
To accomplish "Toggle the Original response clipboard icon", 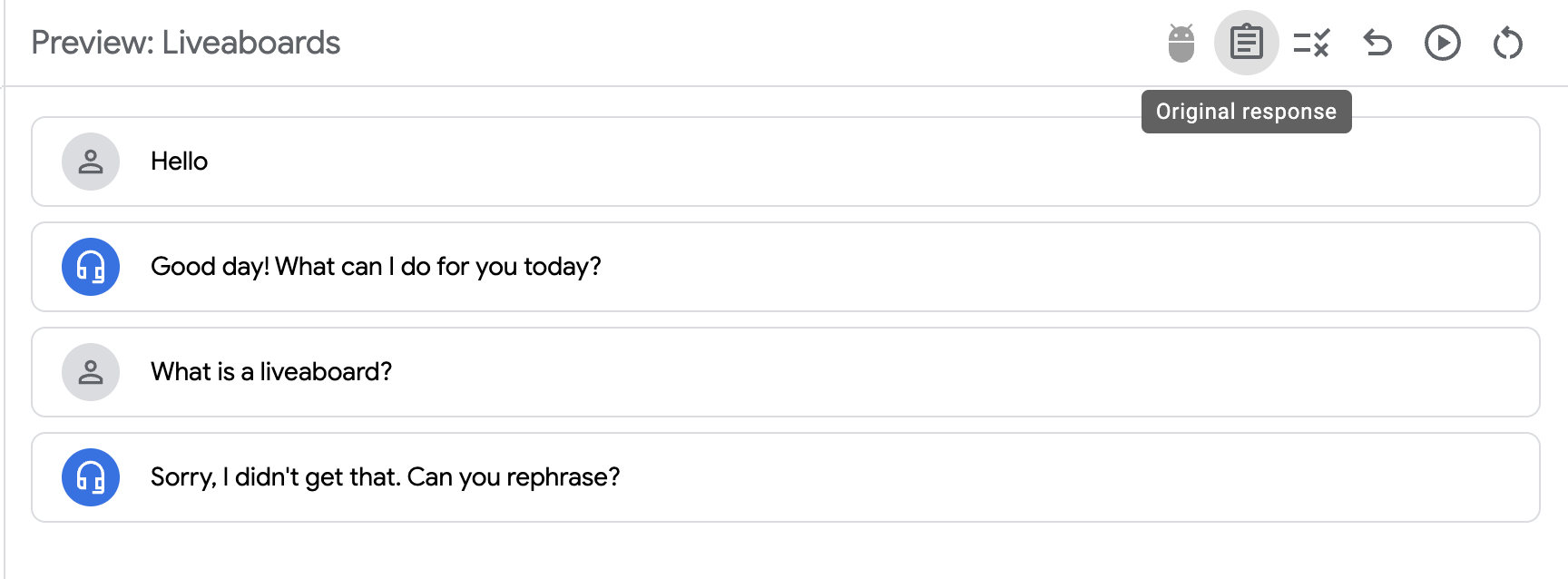I will (1246, 43).
